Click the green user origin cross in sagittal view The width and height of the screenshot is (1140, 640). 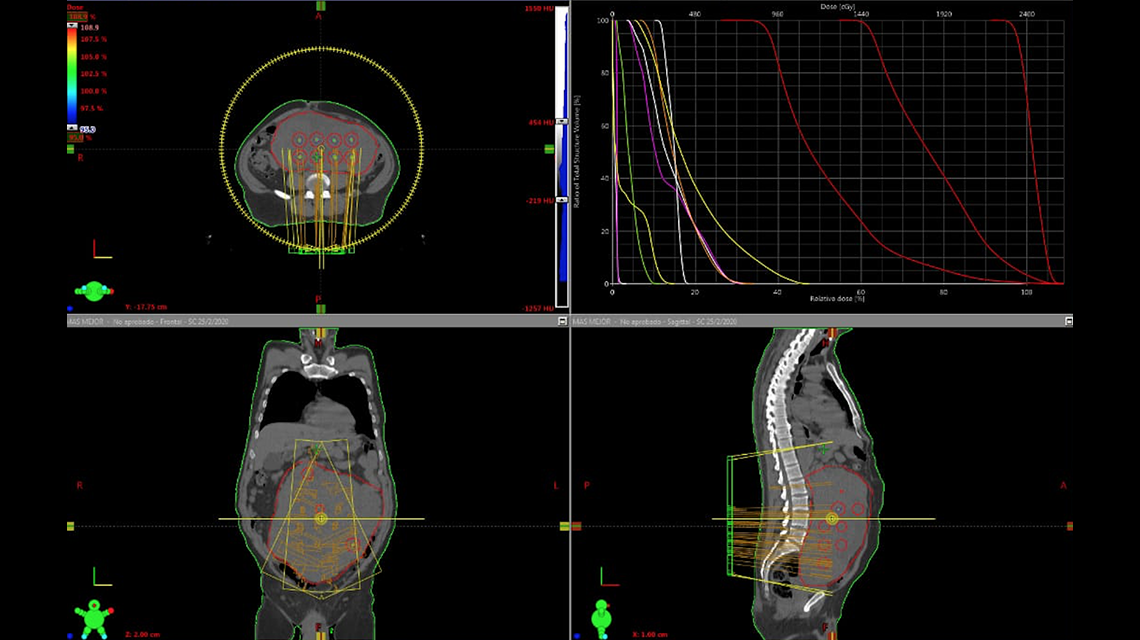[x=824, y=451]
